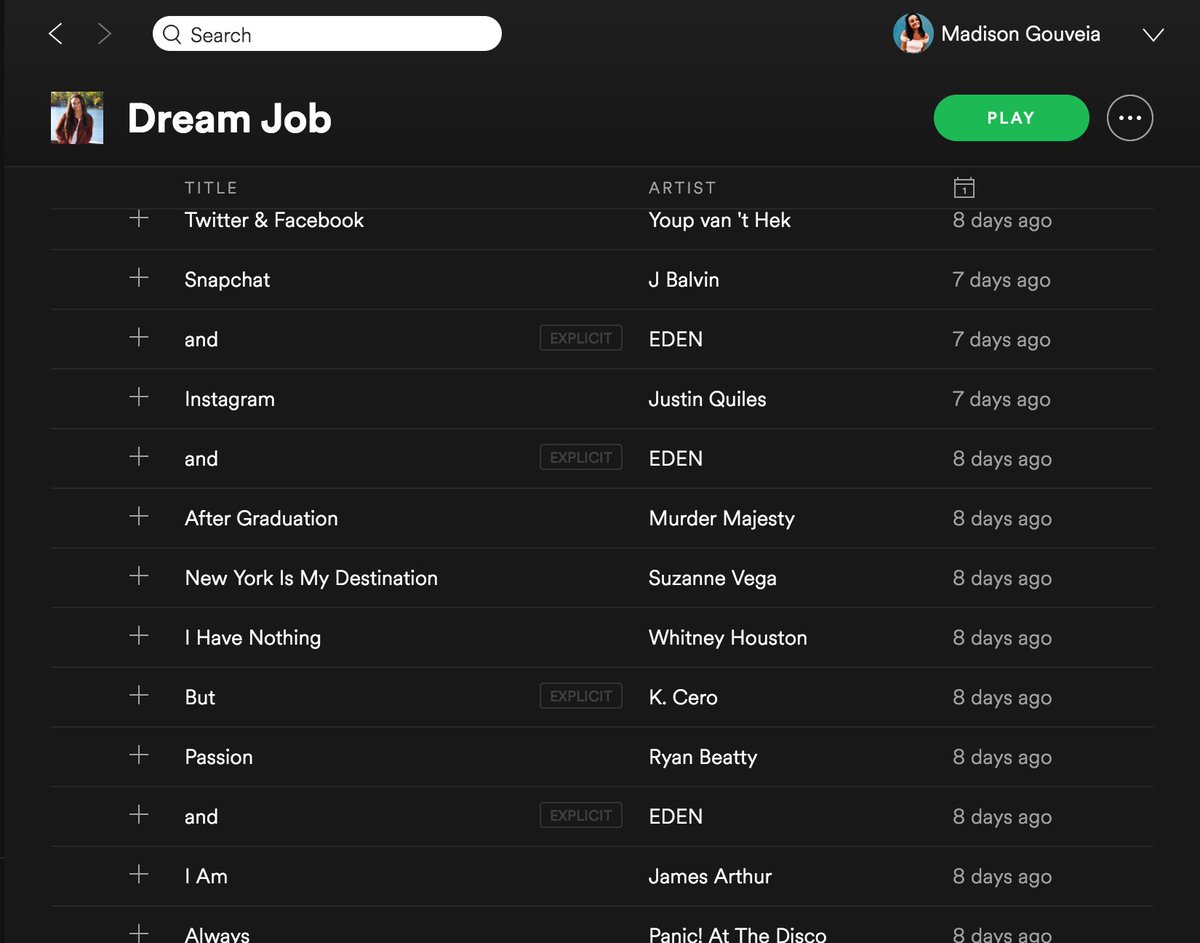Open artist Justin Quiles
Viewport: 1200px width, 943px height.
click(x=707, y=399)
